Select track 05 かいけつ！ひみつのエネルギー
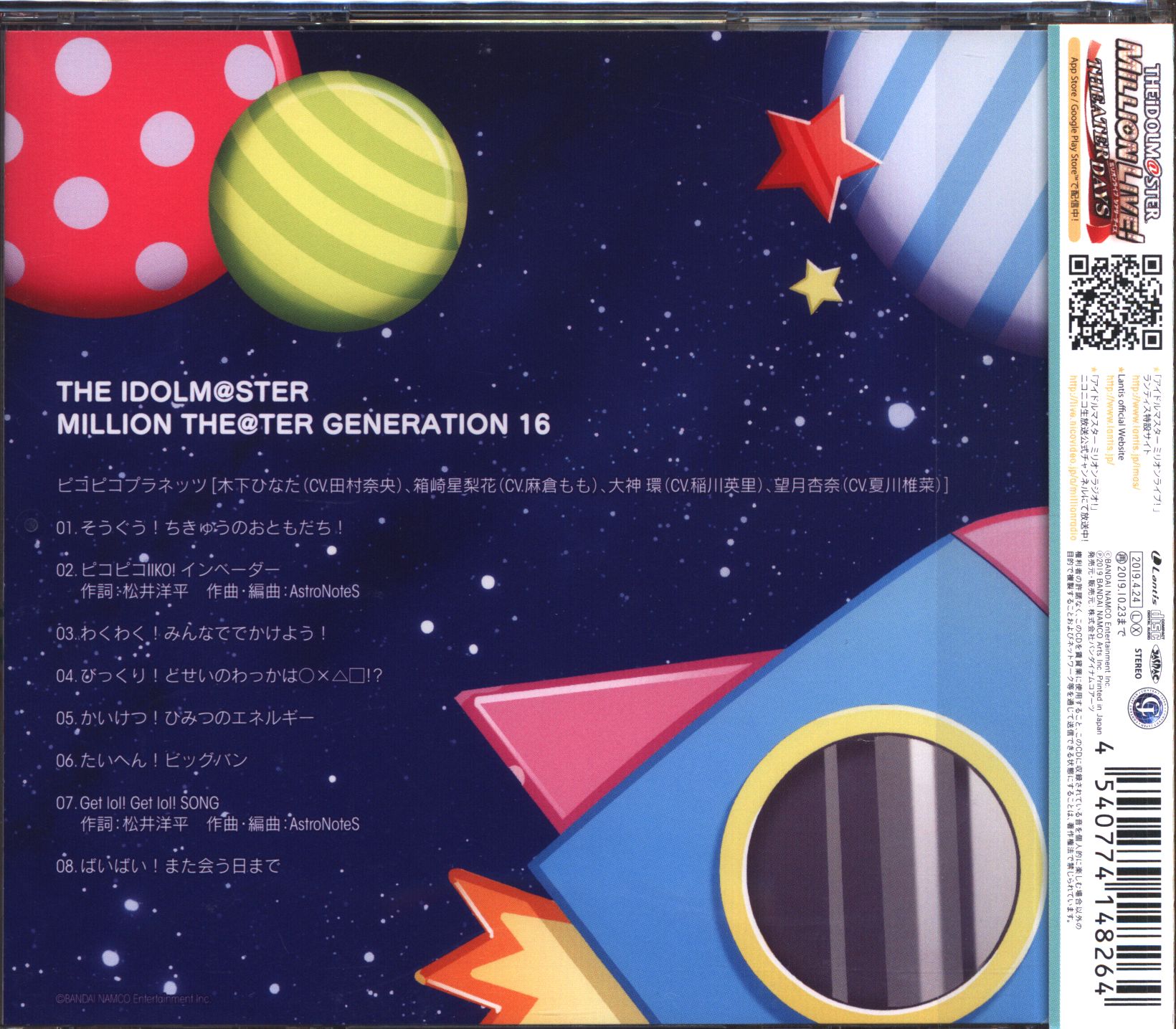1176x1029 pixels. point(185,718)
